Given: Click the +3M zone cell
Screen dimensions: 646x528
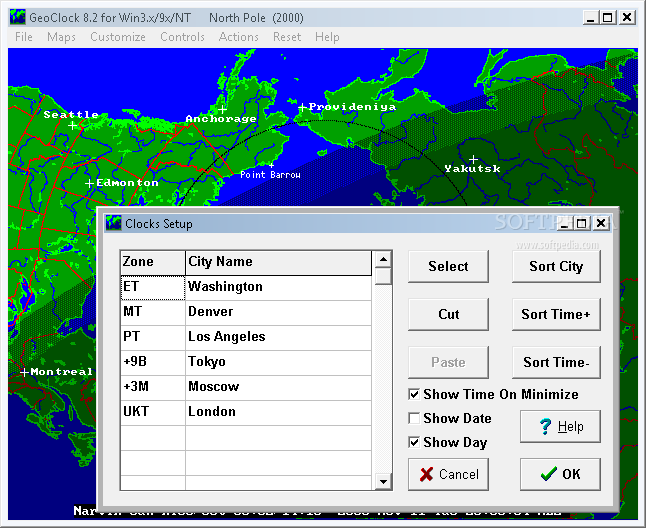Looking at the screenshot, I should point(153,387).
